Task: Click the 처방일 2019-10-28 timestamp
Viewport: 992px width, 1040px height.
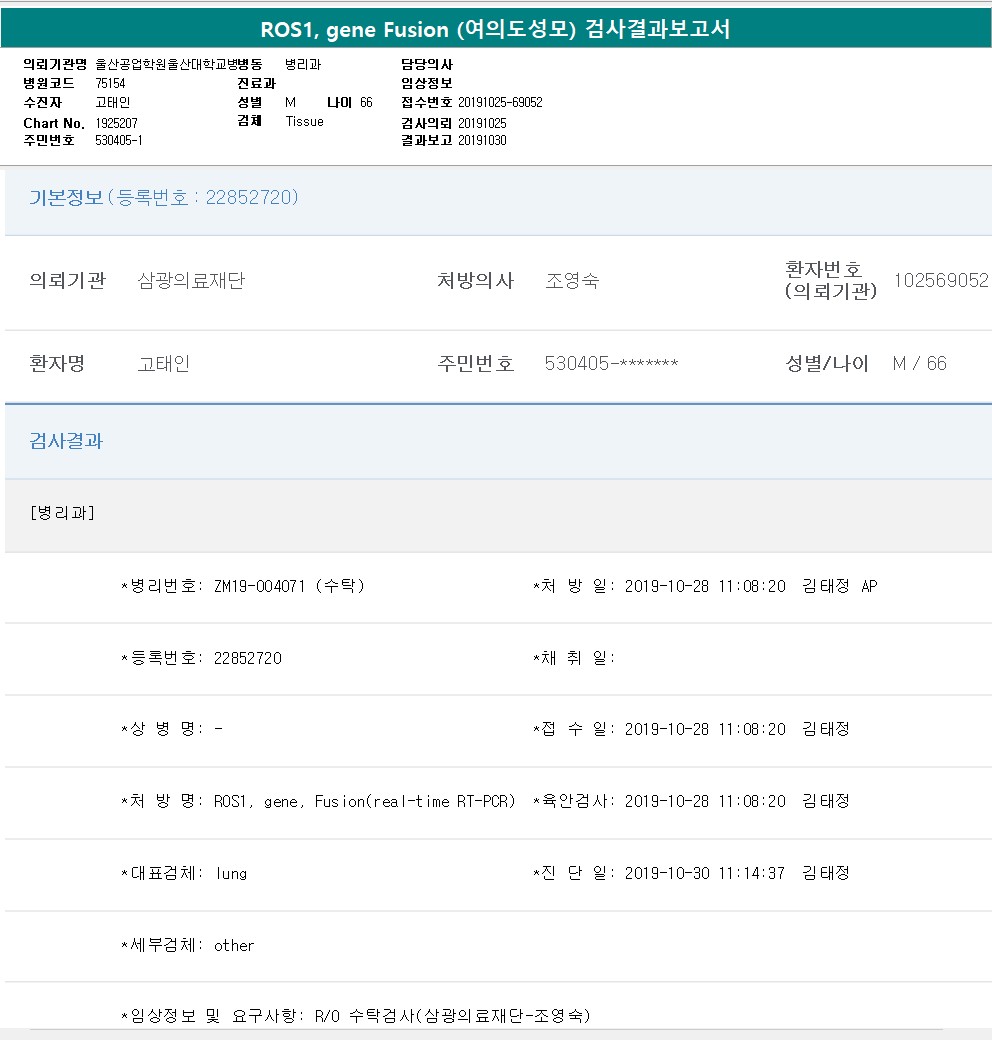Action: 704,586
